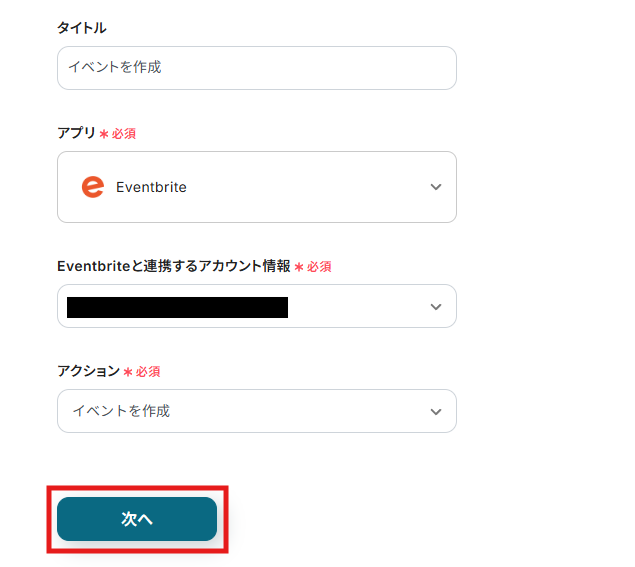Viewport: 635px width, 567px height.
Task: Click 必須 text beside アカウント情報 label
Action: [x=319, y=267]
